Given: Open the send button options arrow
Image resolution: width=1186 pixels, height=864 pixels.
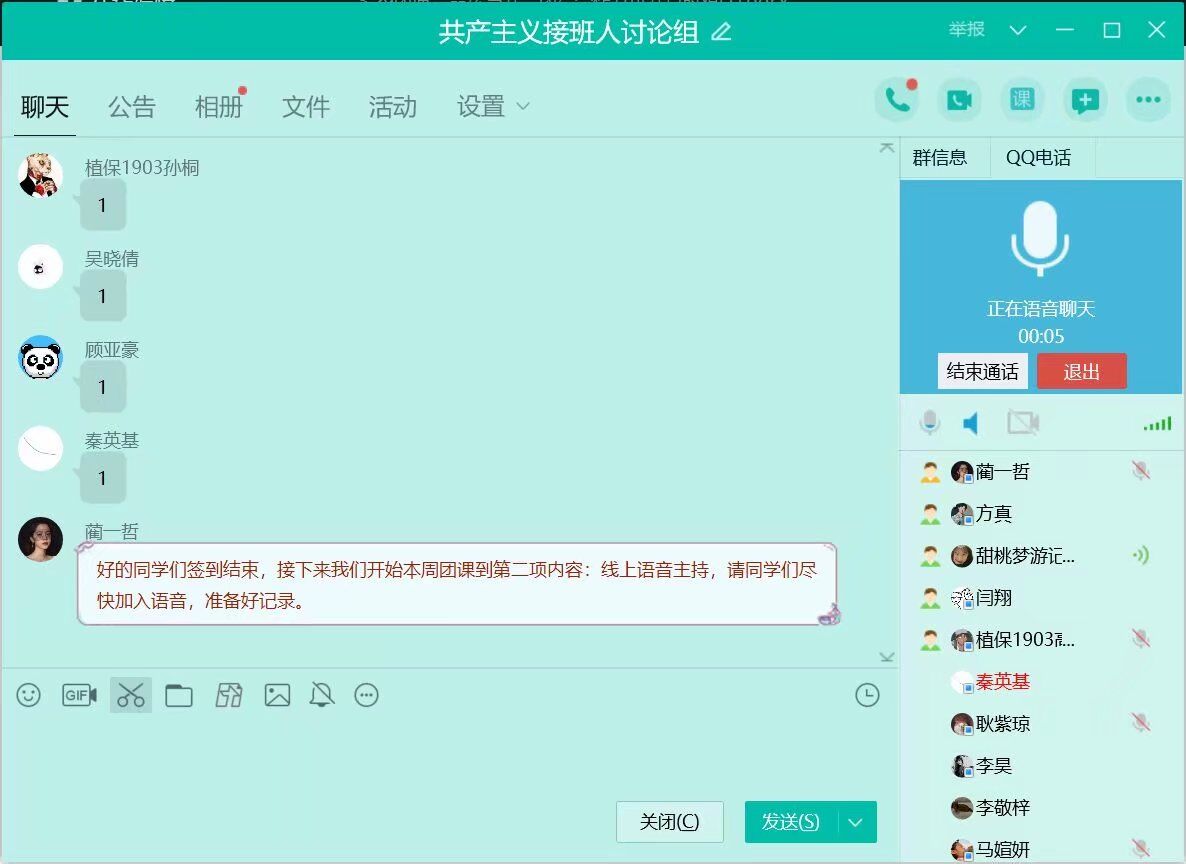Looking at the screenshot, I should [855, 822].
